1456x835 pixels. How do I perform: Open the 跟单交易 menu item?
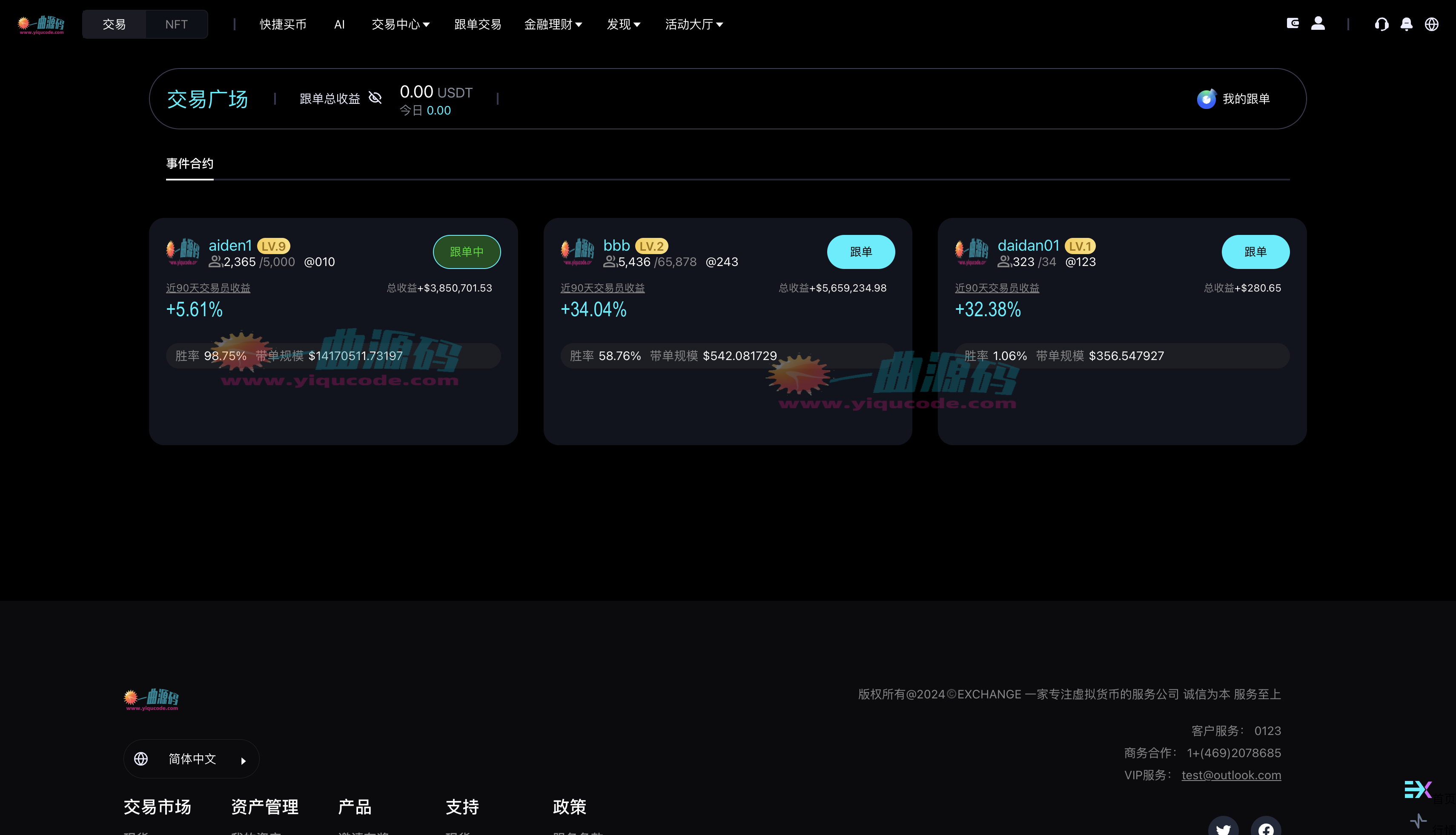tap(477, 24)
